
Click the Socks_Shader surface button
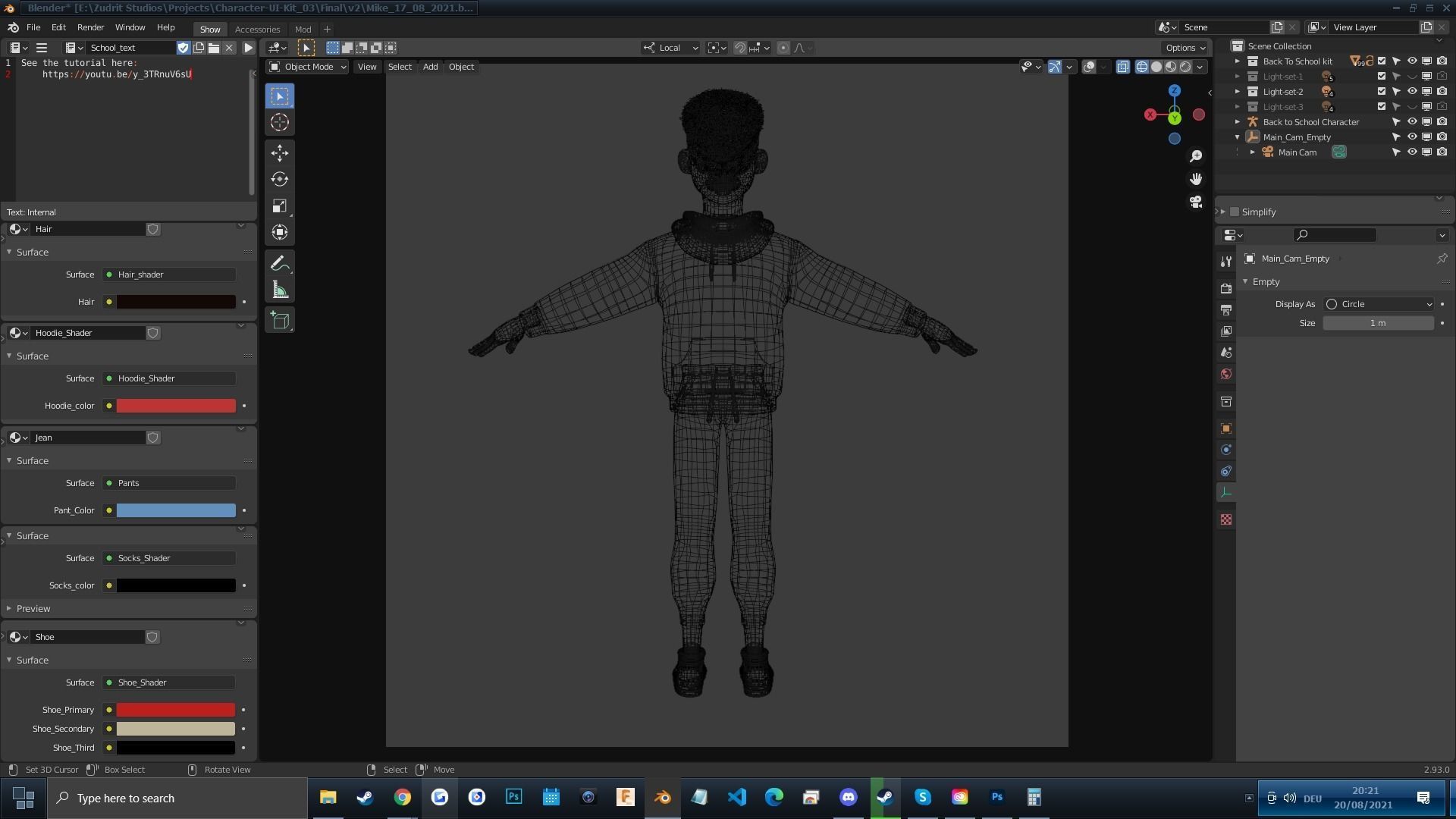click(169, 558)
